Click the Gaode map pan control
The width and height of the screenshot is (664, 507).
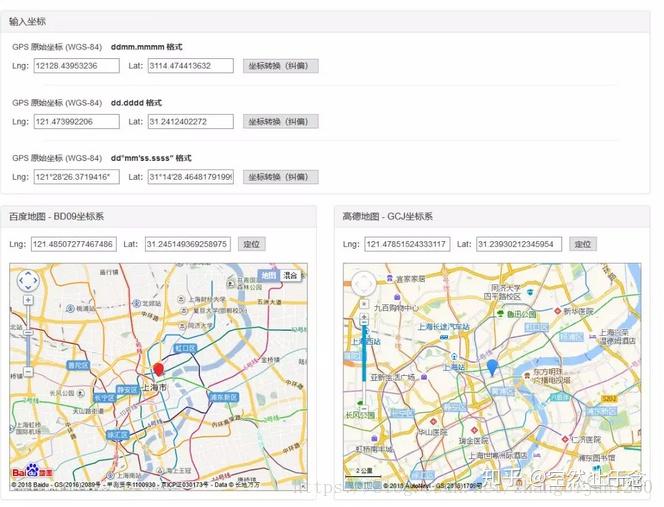(x=364, y=283)
